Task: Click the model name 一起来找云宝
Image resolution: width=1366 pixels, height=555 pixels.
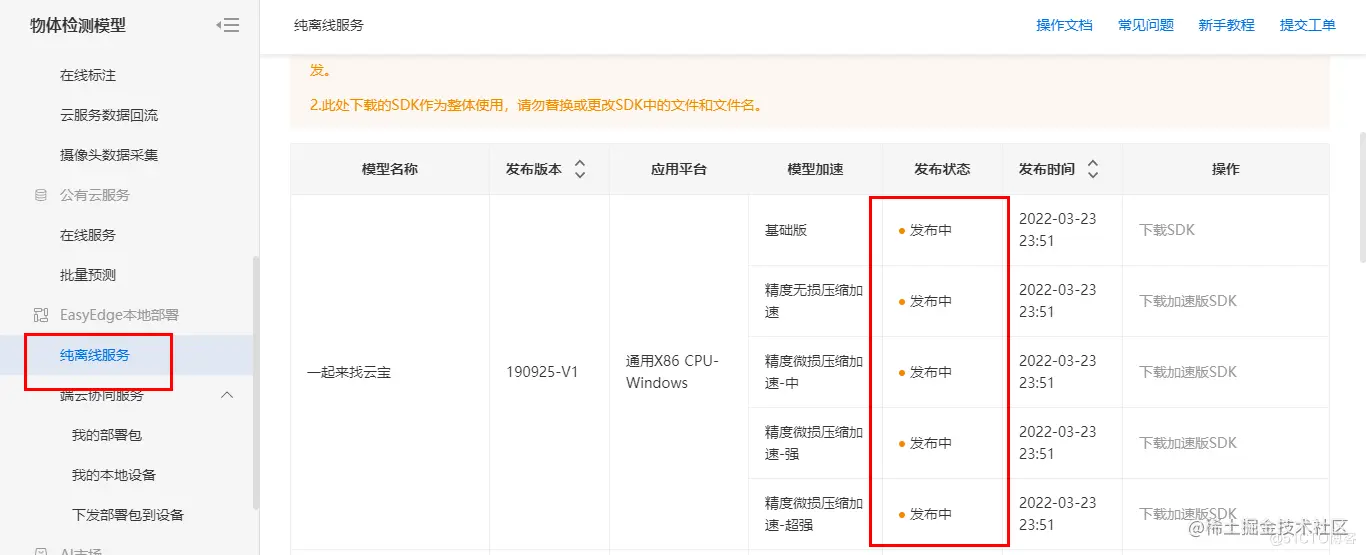Action: 349,372
